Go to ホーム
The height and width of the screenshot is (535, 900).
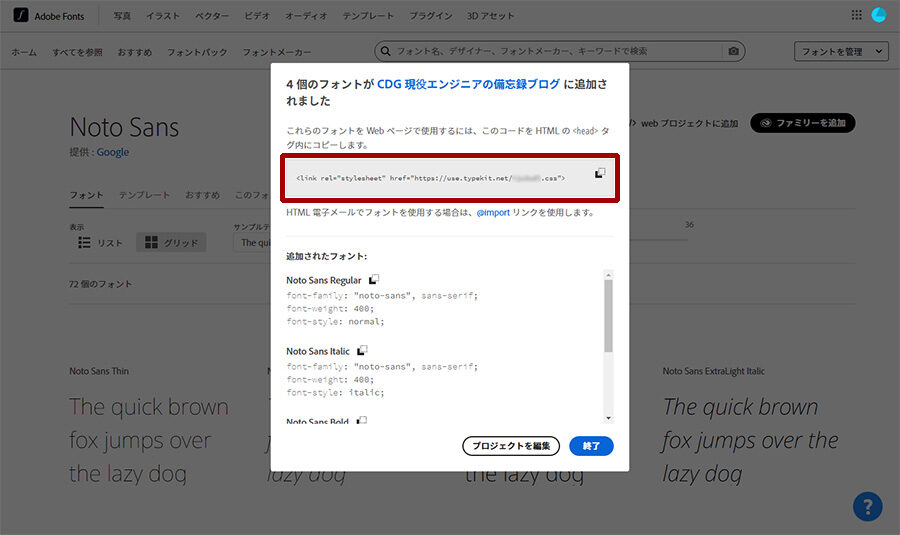24,52
